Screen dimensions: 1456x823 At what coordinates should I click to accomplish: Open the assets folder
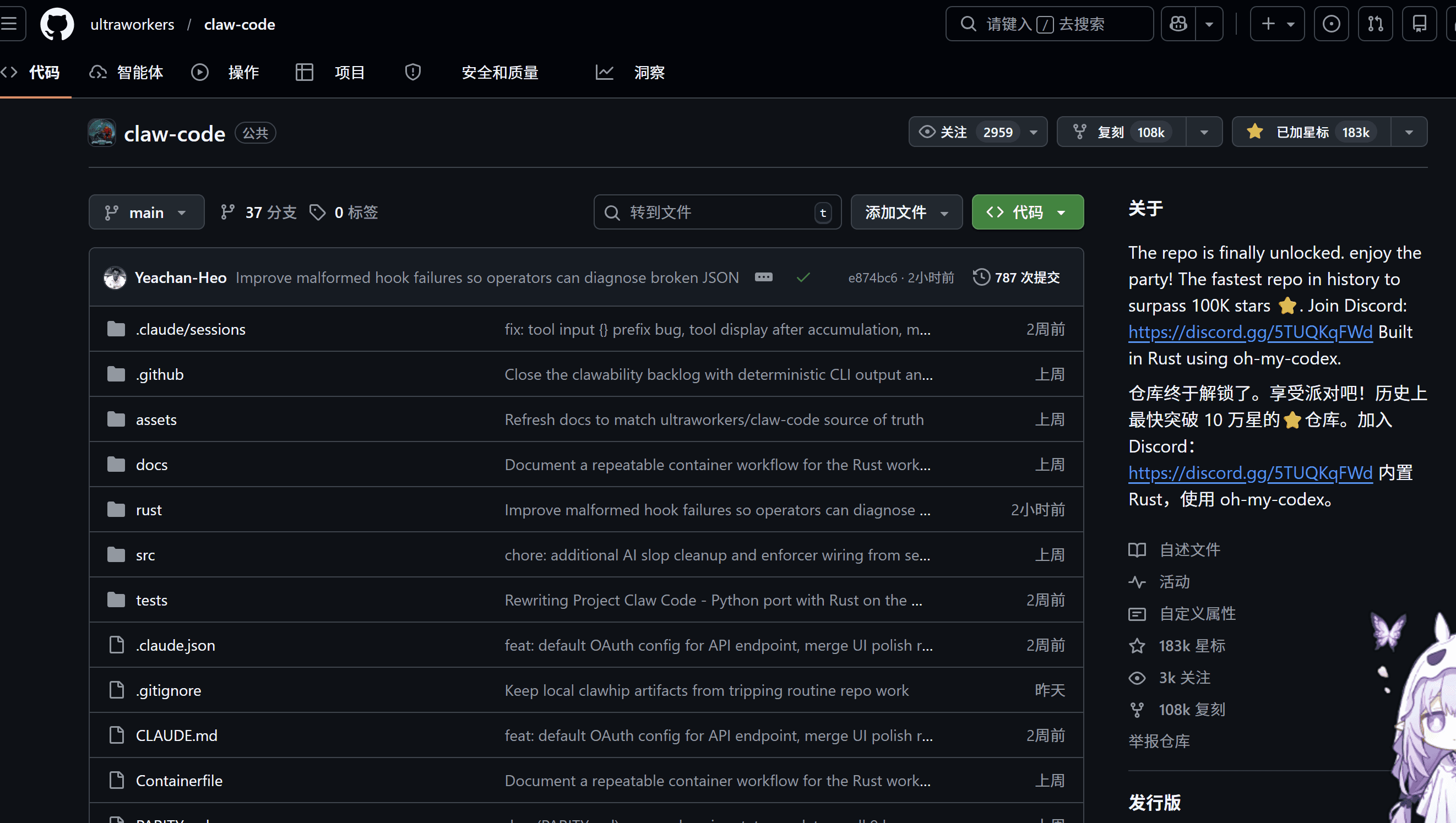156,420
